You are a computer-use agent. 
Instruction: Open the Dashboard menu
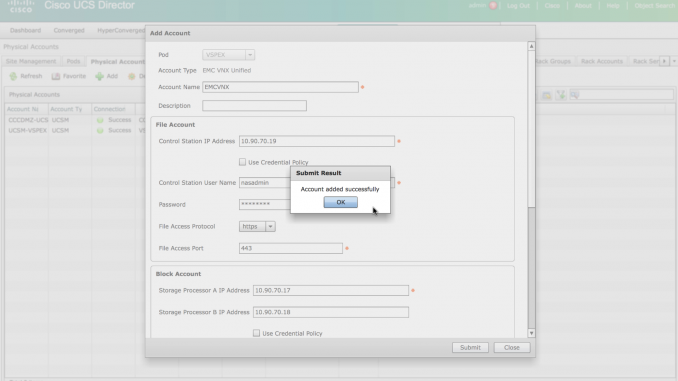click(26, 30)
